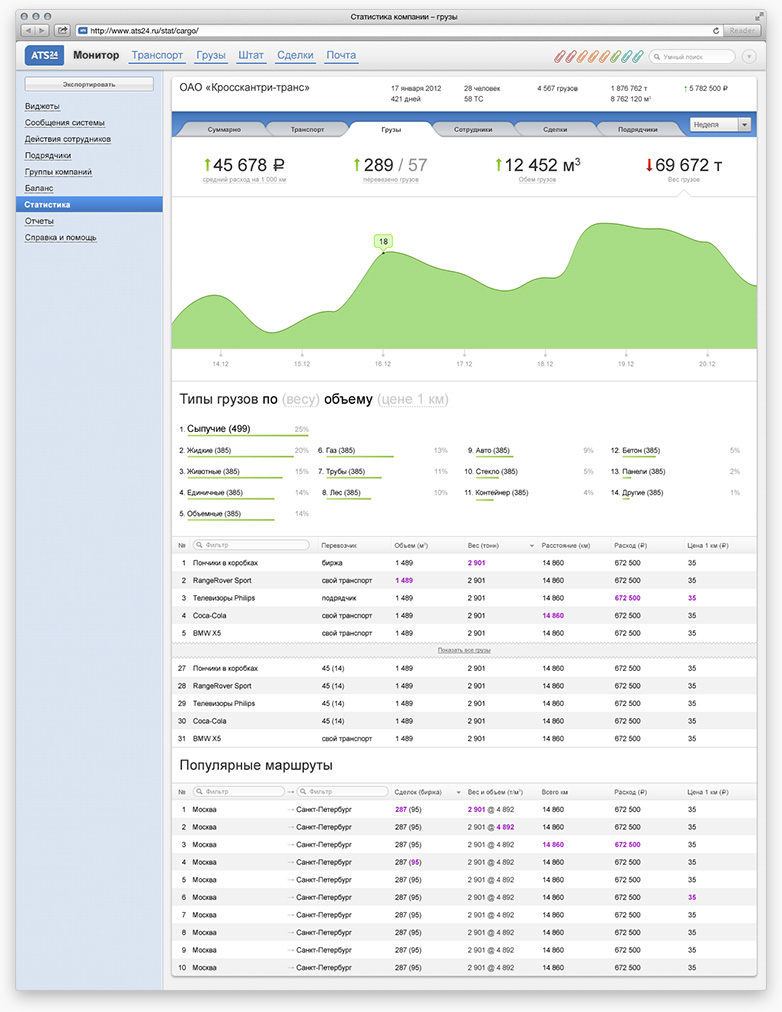This screenshot has width=782, height=1012.
Task: Switch to the Сделки statistics tab
Action: coord(555,129)
